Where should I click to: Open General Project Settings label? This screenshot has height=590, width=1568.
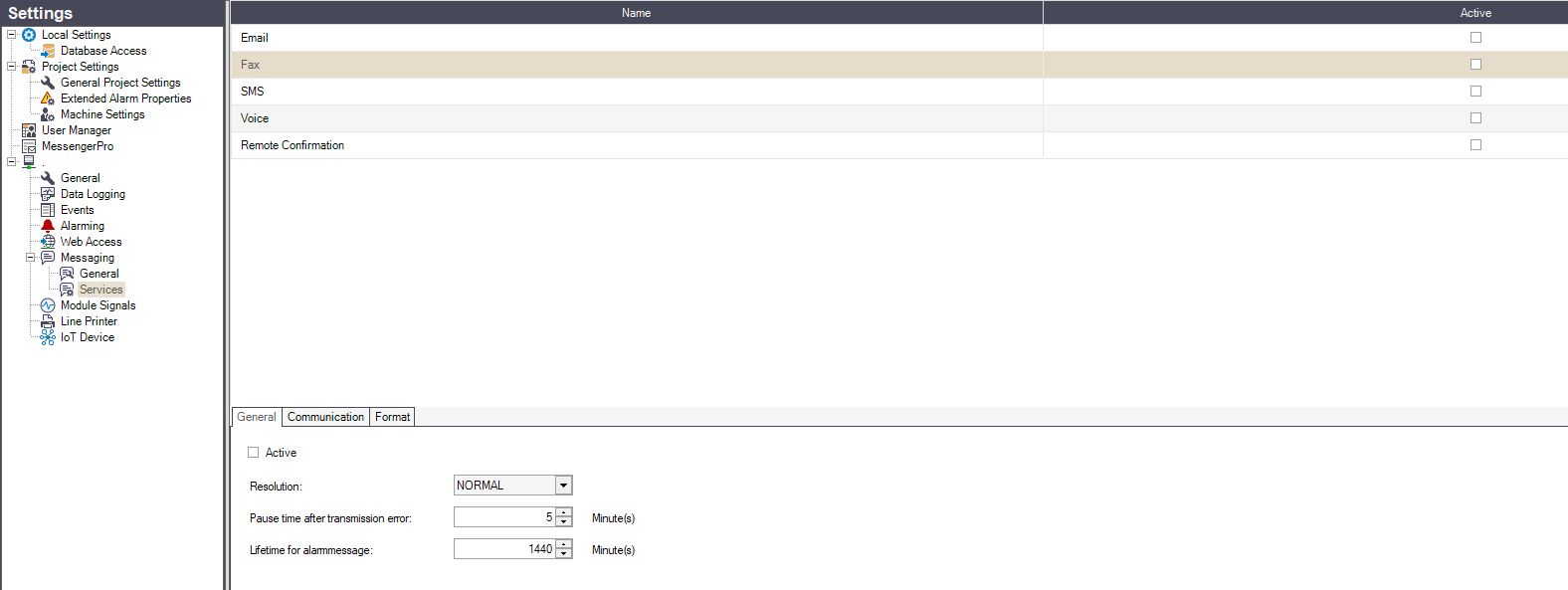click(120, 83)
